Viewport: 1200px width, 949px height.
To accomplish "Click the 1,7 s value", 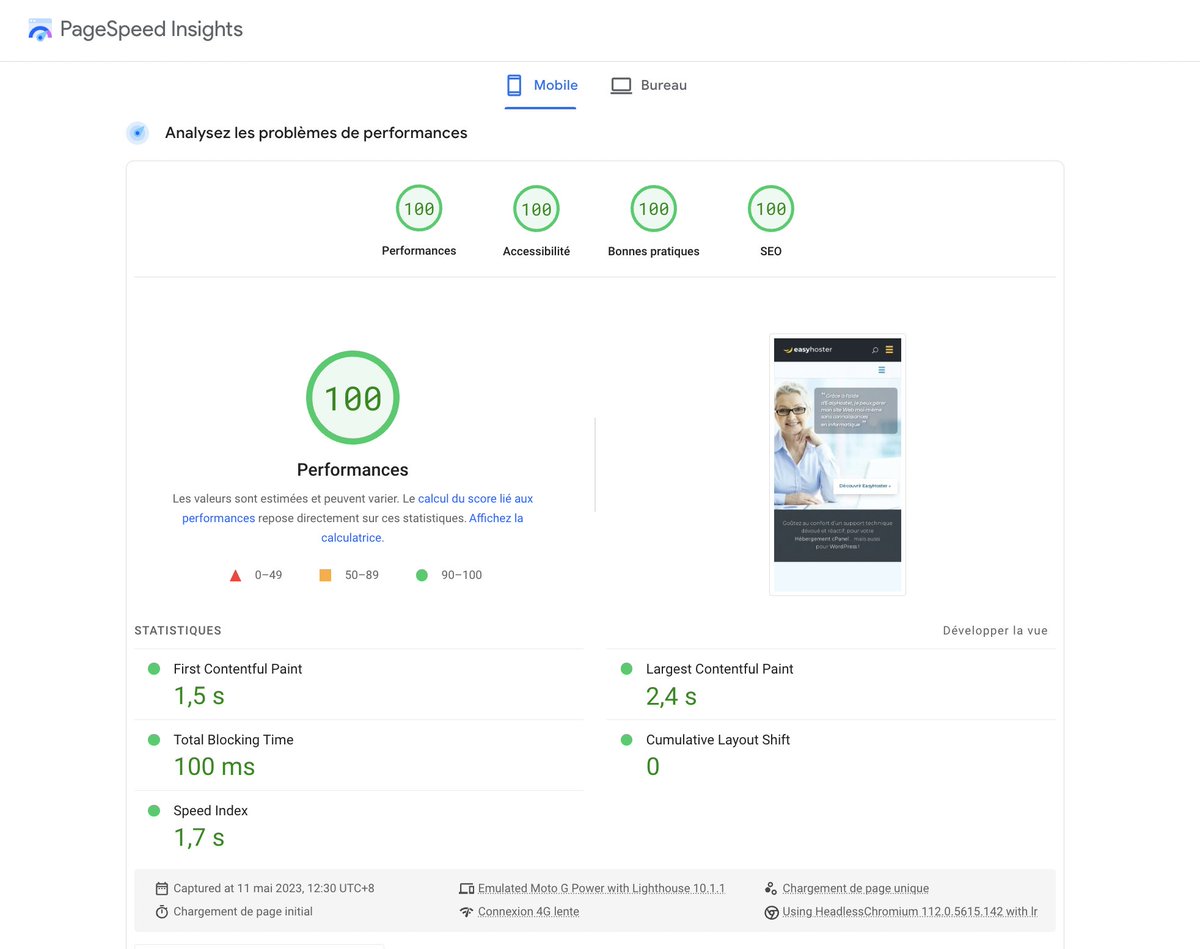I will coord(199,838).
